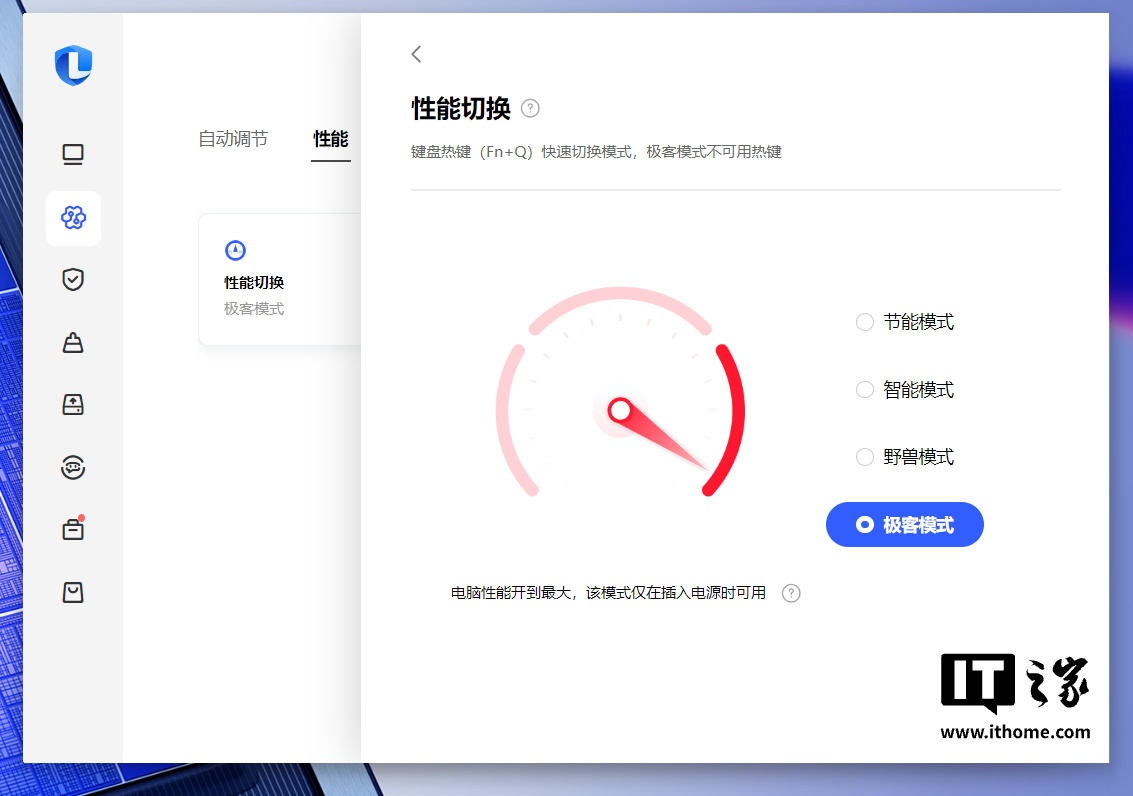The width and height of the screenshot is (1133, 796).
Task: Click the red speedometer gauge dial
Action: click(x=620, y=410)
